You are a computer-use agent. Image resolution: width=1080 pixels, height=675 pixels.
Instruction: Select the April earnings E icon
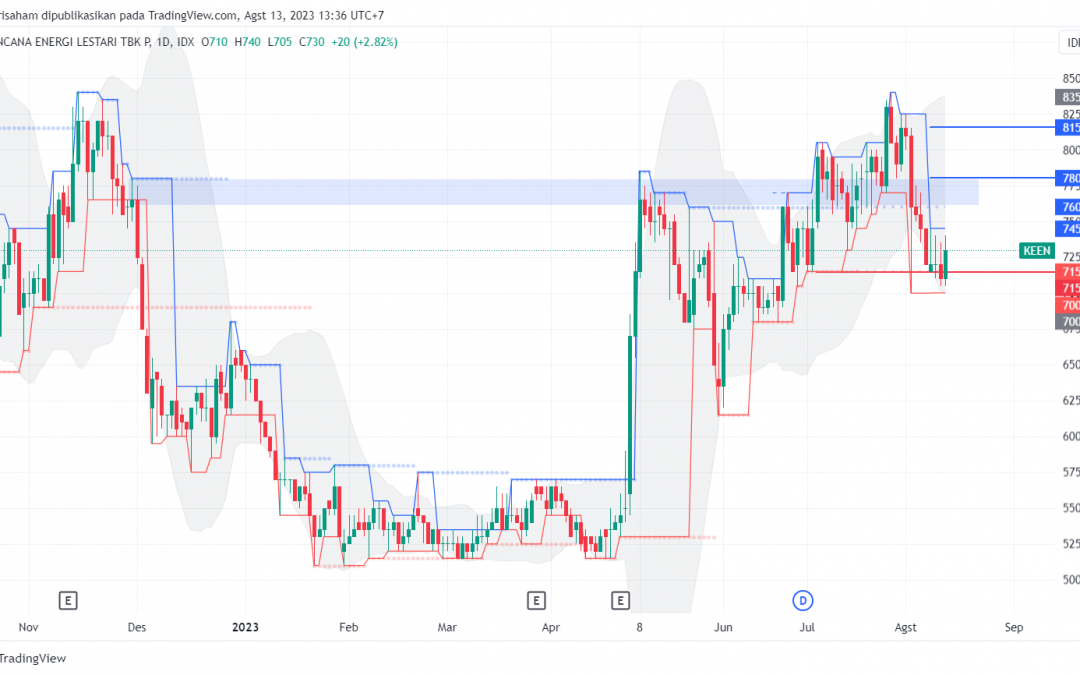pos(536,601)
